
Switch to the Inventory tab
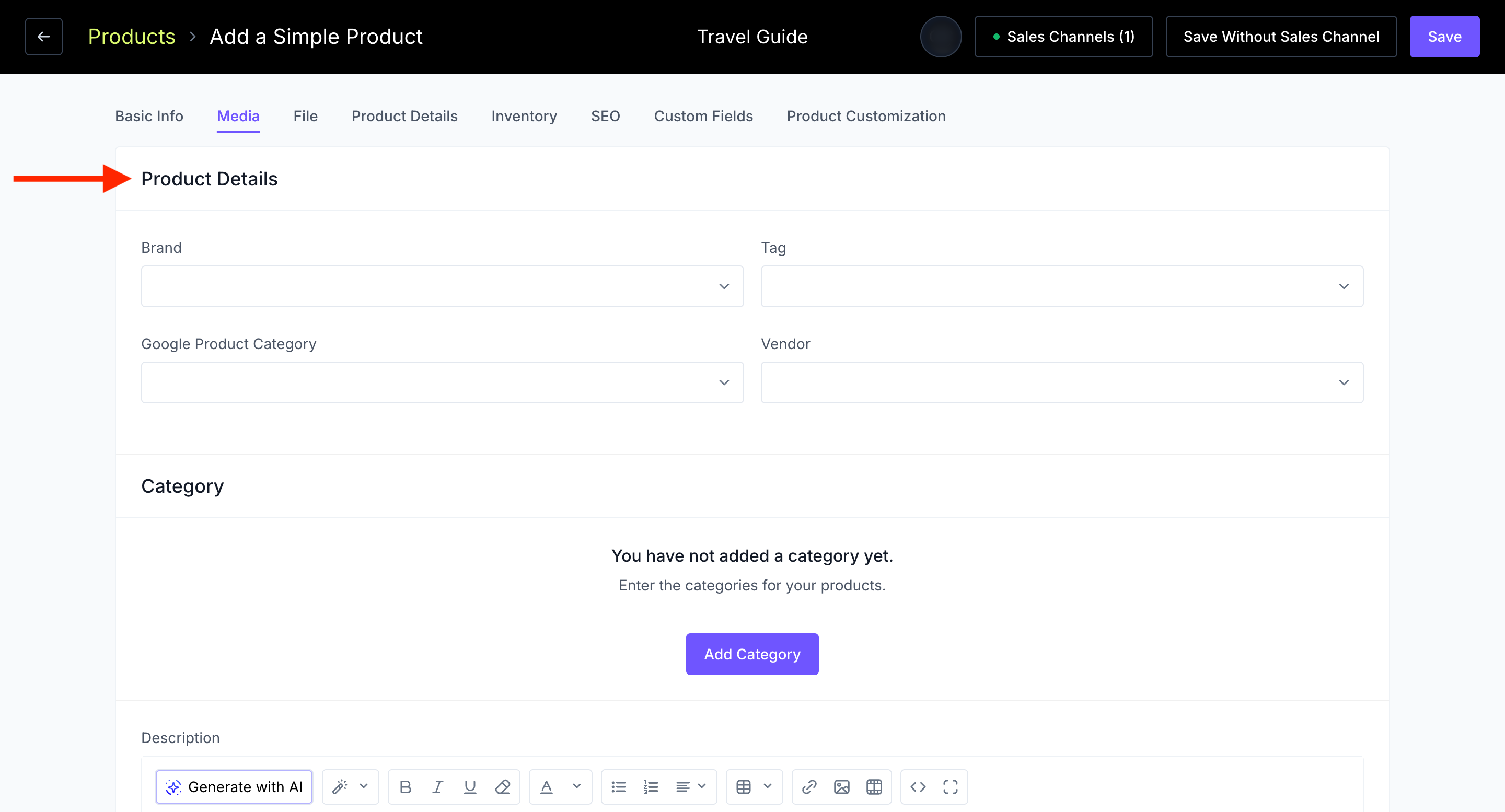524,116
